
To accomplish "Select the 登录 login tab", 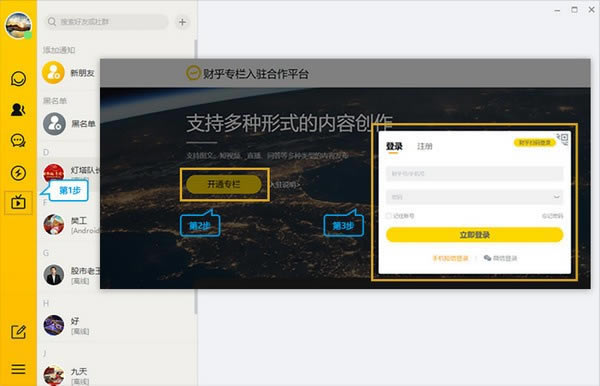I will [x=394, y=146].
